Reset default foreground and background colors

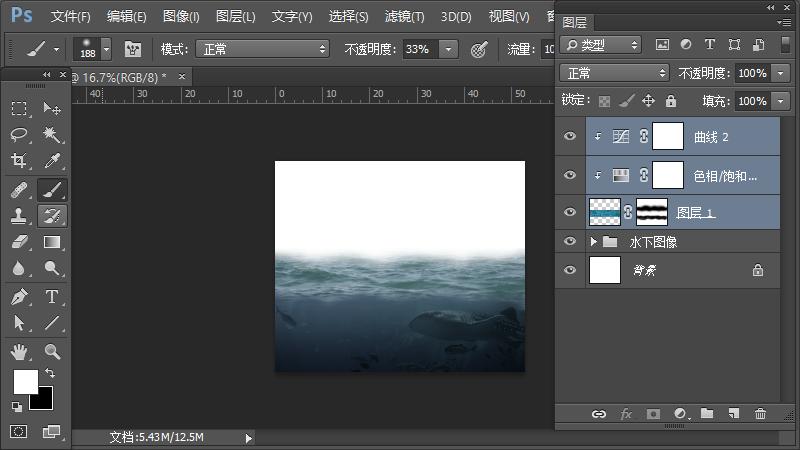pos(17,407)
